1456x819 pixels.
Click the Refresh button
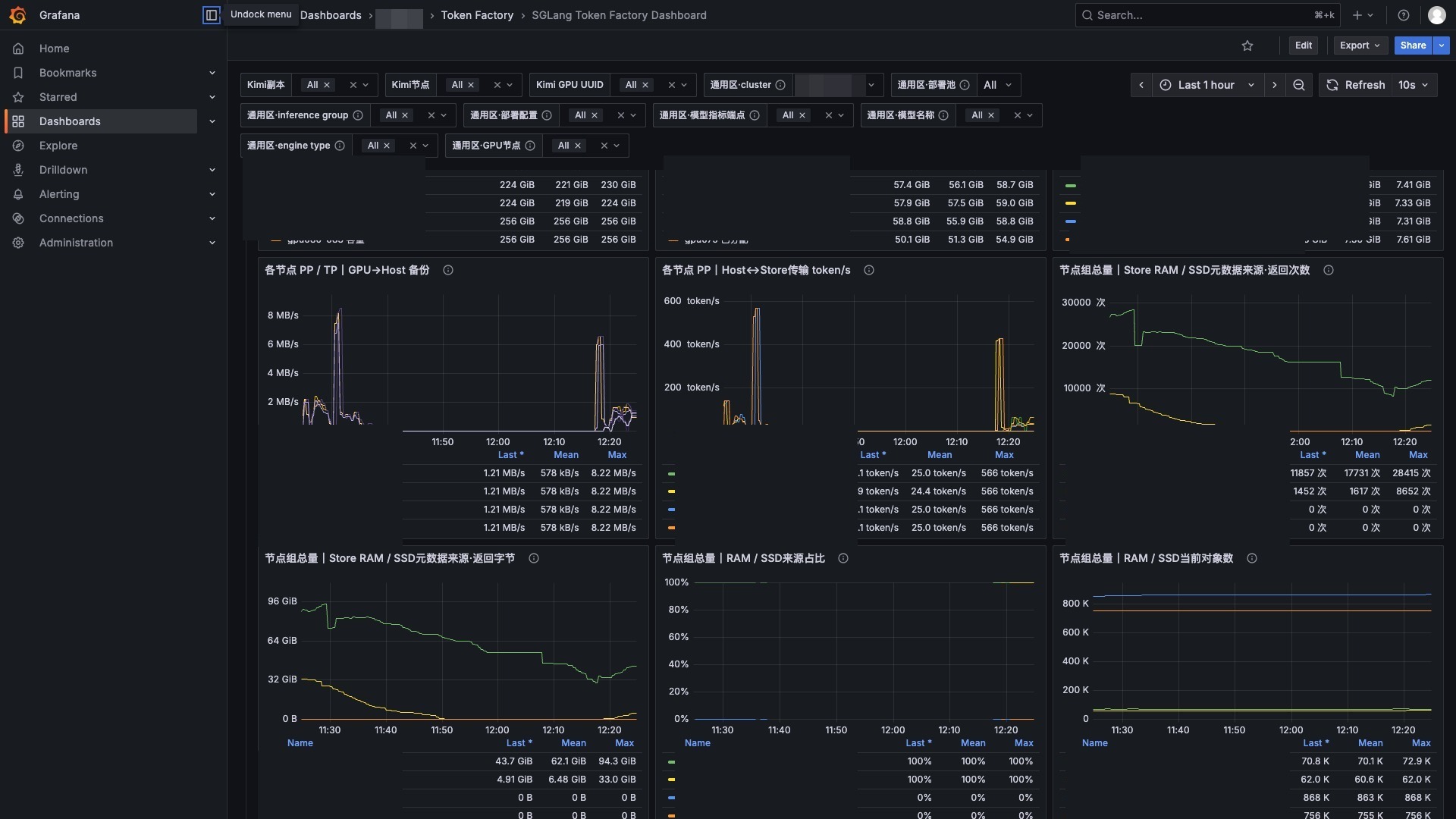pos(1356,85)
